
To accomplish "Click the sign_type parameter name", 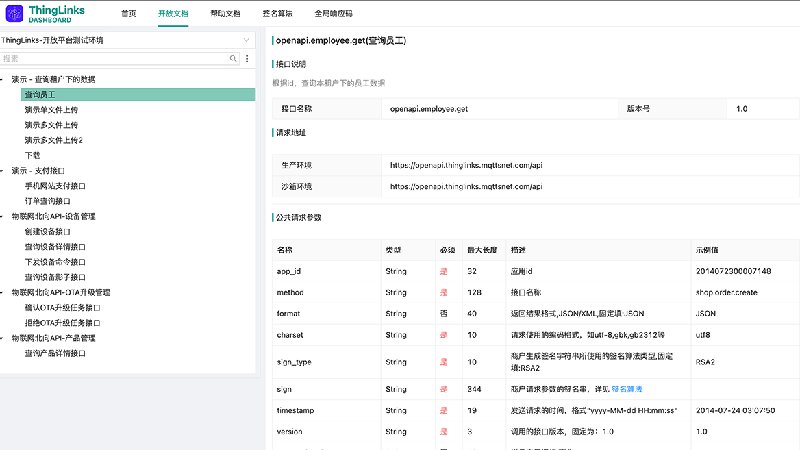I will pyautogui.click(x=294, y=362).
